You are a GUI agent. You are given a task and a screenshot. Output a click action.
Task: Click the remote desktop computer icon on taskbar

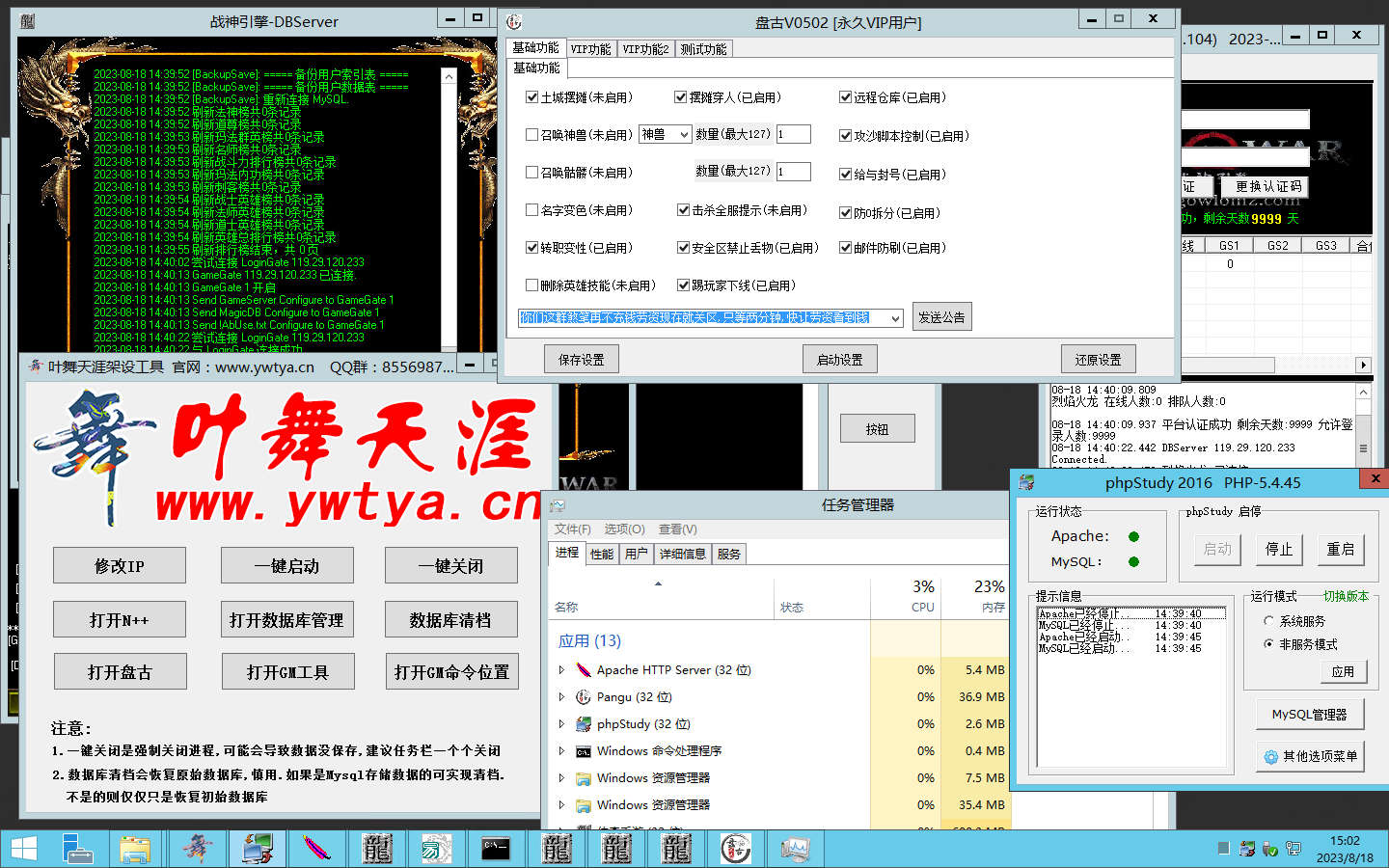258,849
